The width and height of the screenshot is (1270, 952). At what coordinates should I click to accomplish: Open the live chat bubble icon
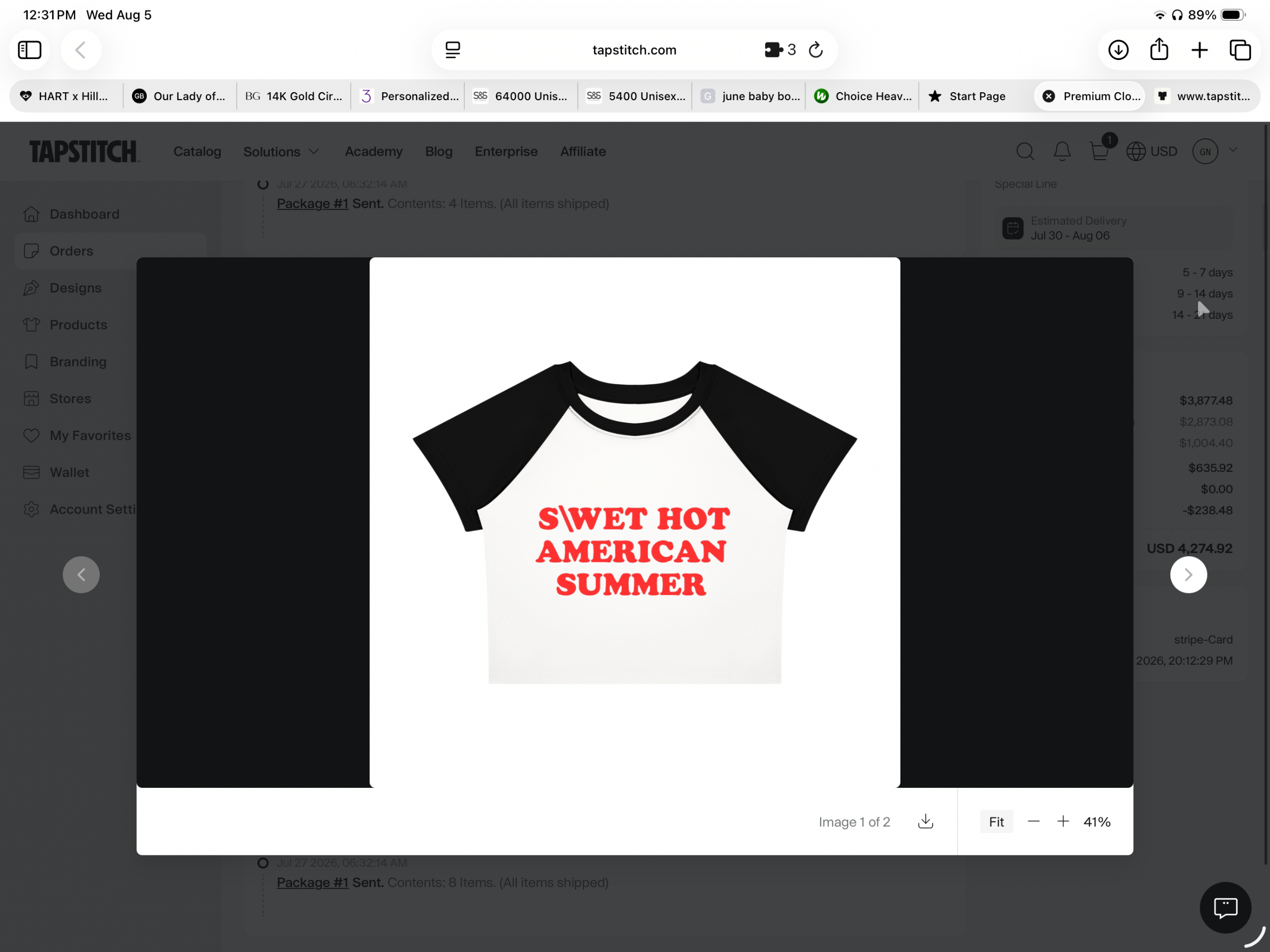tap(1225, 907)
